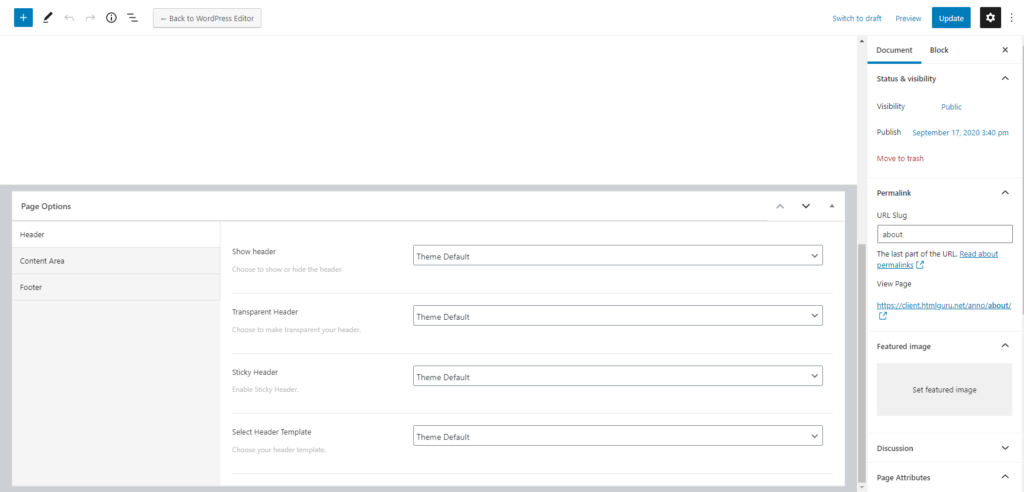1024x492 pixels.
Task: Open the block navigation list icon
Action: [132, 18]
